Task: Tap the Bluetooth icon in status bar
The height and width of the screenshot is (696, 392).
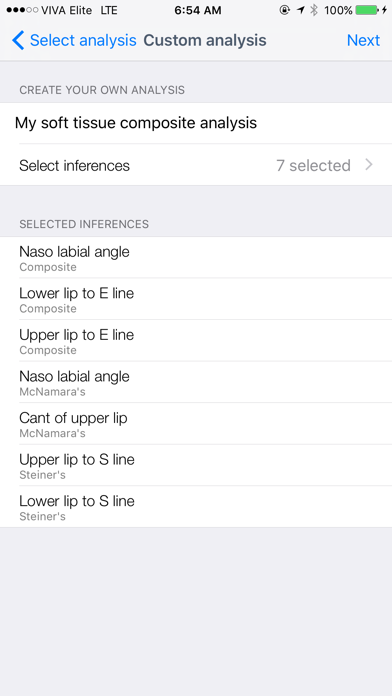Action: (314, 10)
